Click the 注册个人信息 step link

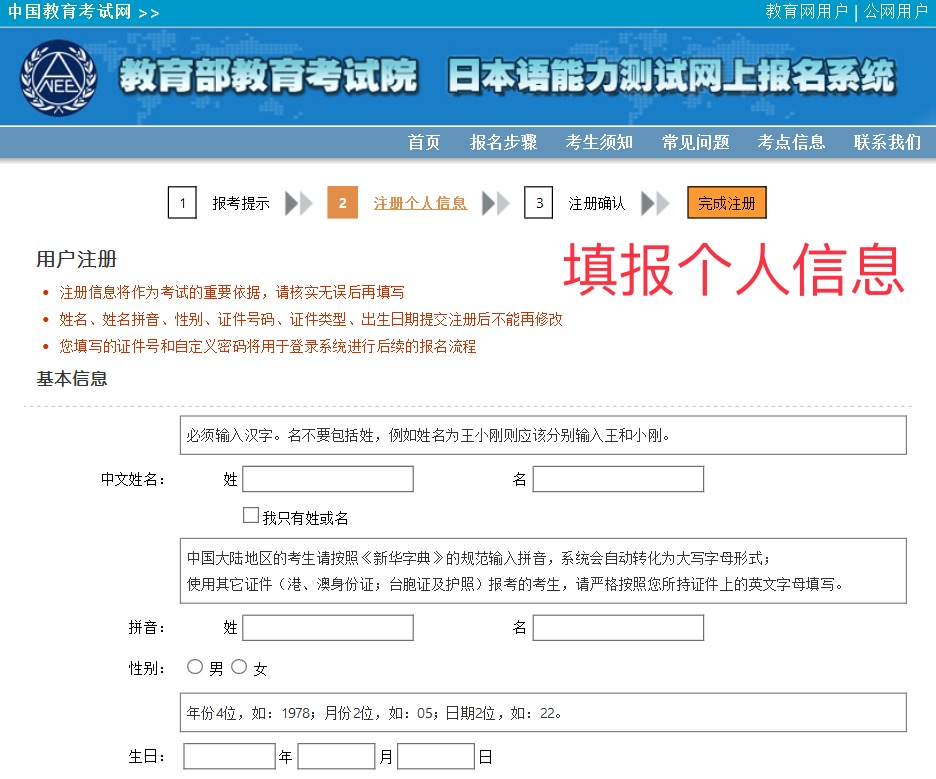[x=420, y=203]
